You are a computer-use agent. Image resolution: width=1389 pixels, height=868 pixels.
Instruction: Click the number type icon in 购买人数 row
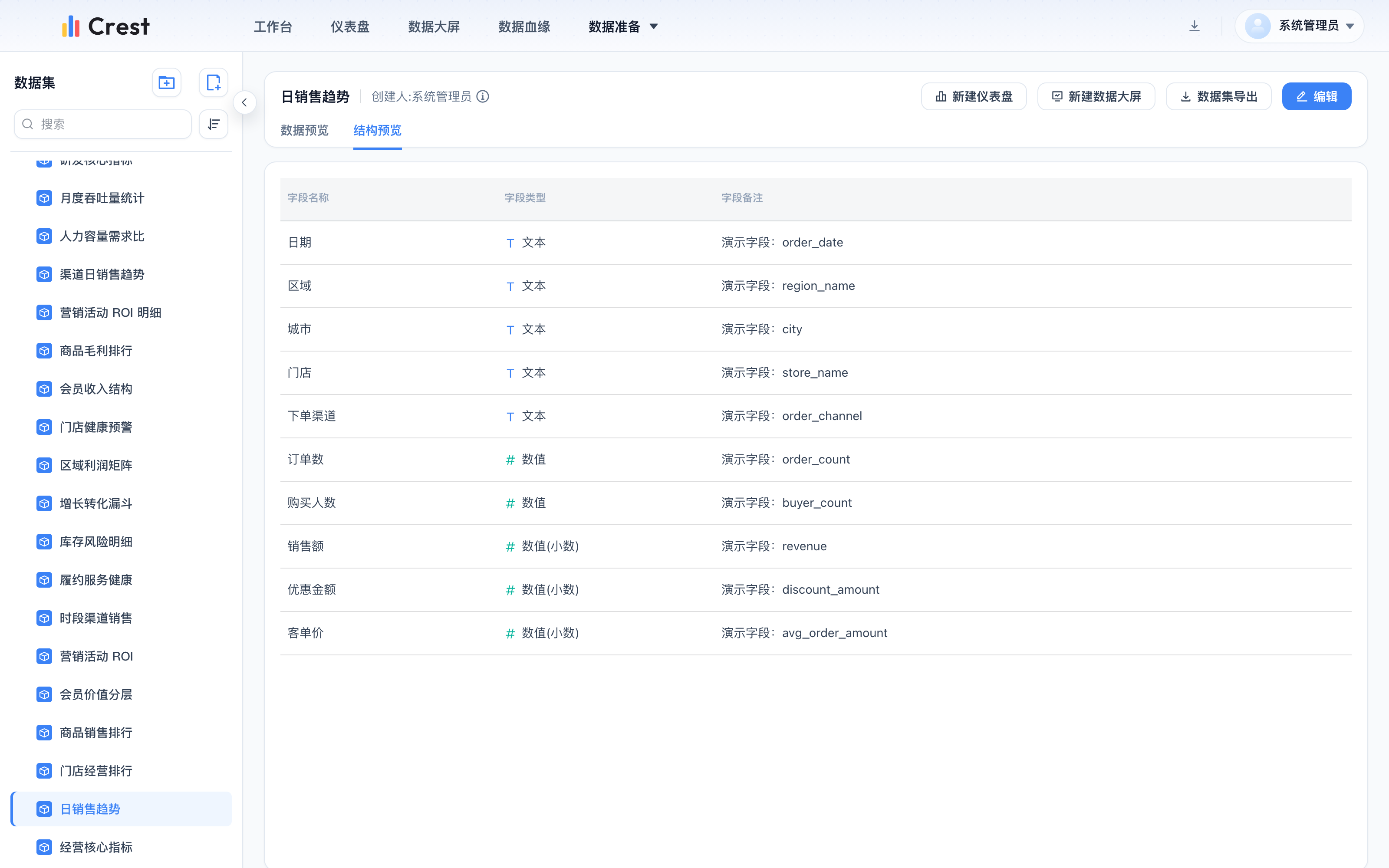(x=510, y=503)
